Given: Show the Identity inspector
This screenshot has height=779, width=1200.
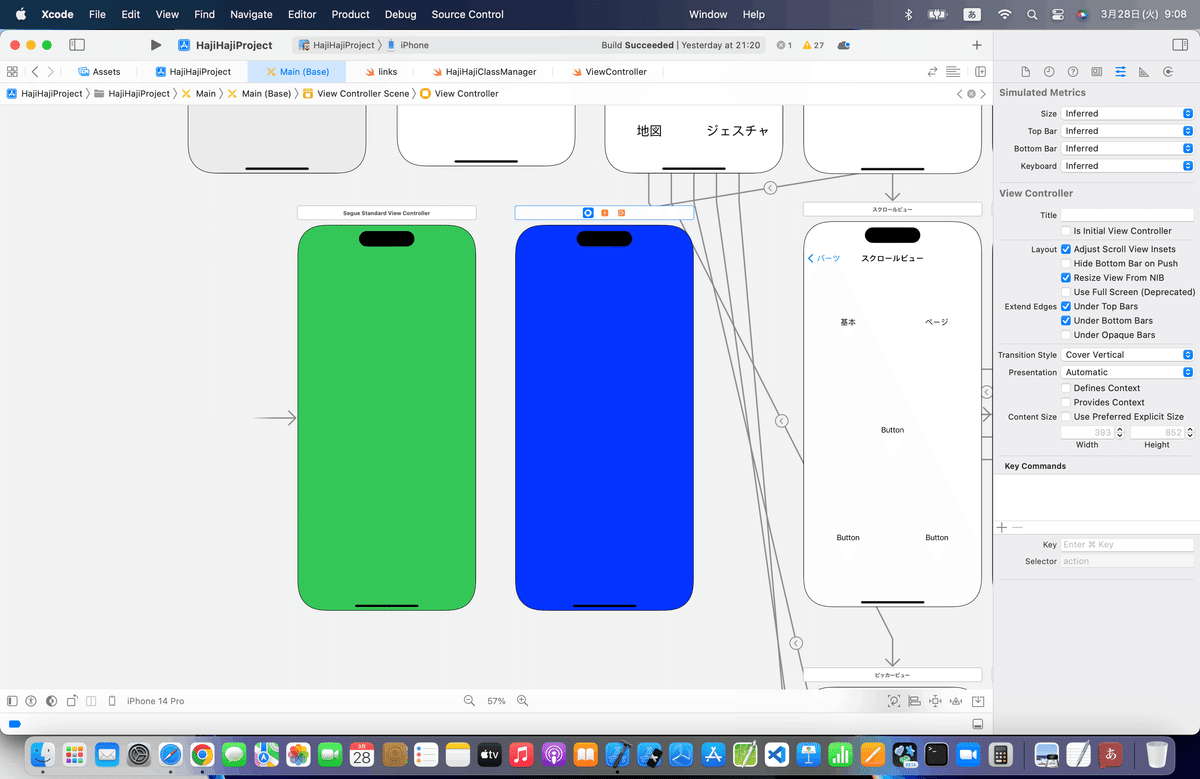Looking at the screenshot, I should pyautogui.click(x=1097, y=72).
